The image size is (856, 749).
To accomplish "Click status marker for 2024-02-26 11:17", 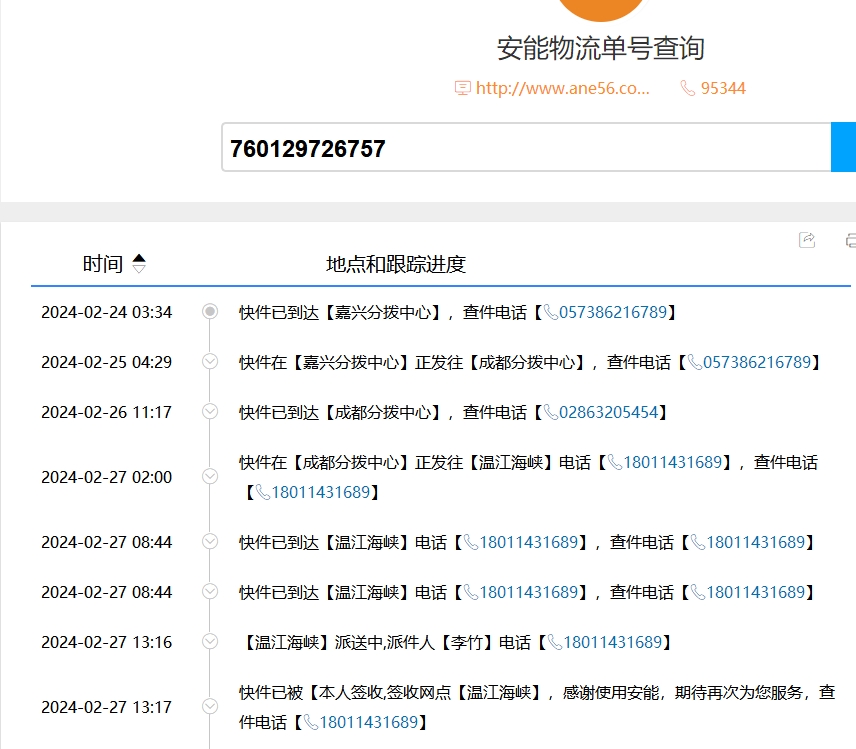I will (210, 411).
